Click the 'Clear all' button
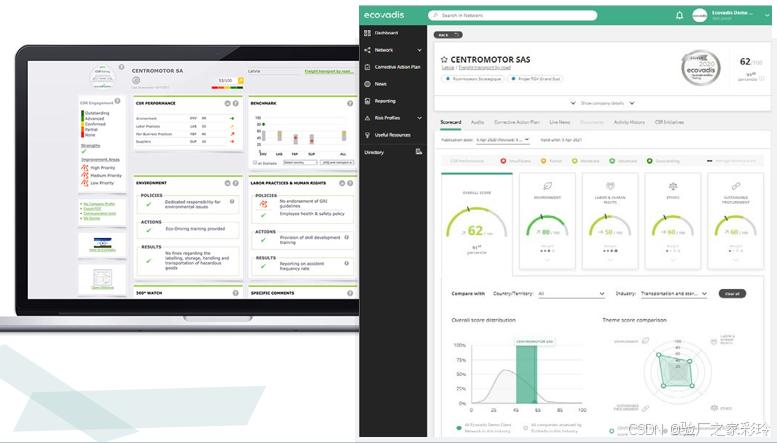The width and height of the screenshot is (777, 443). tap(732, 294)
